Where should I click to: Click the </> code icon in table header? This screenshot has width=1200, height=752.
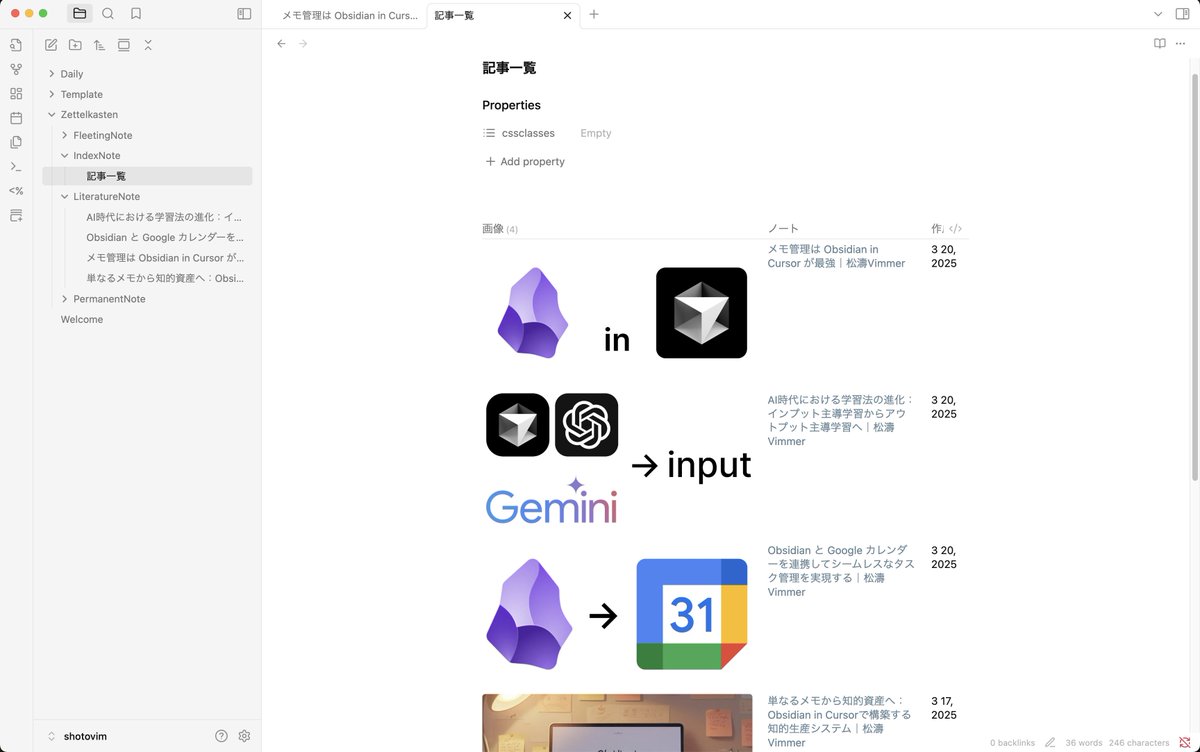coord(955,229)
